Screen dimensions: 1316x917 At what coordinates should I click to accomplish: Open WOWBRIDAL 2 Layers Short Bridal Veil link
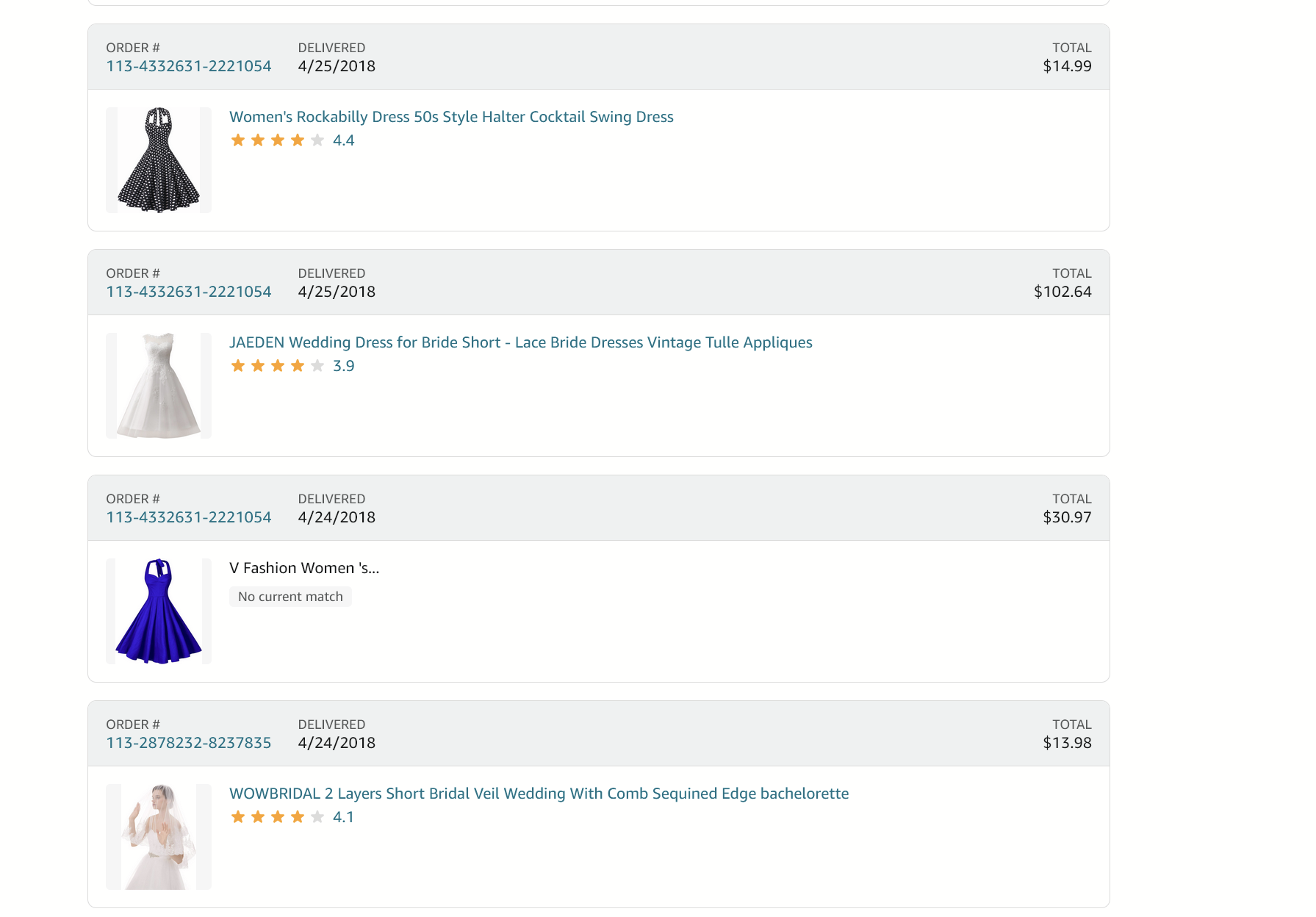(x=539, y=794)
